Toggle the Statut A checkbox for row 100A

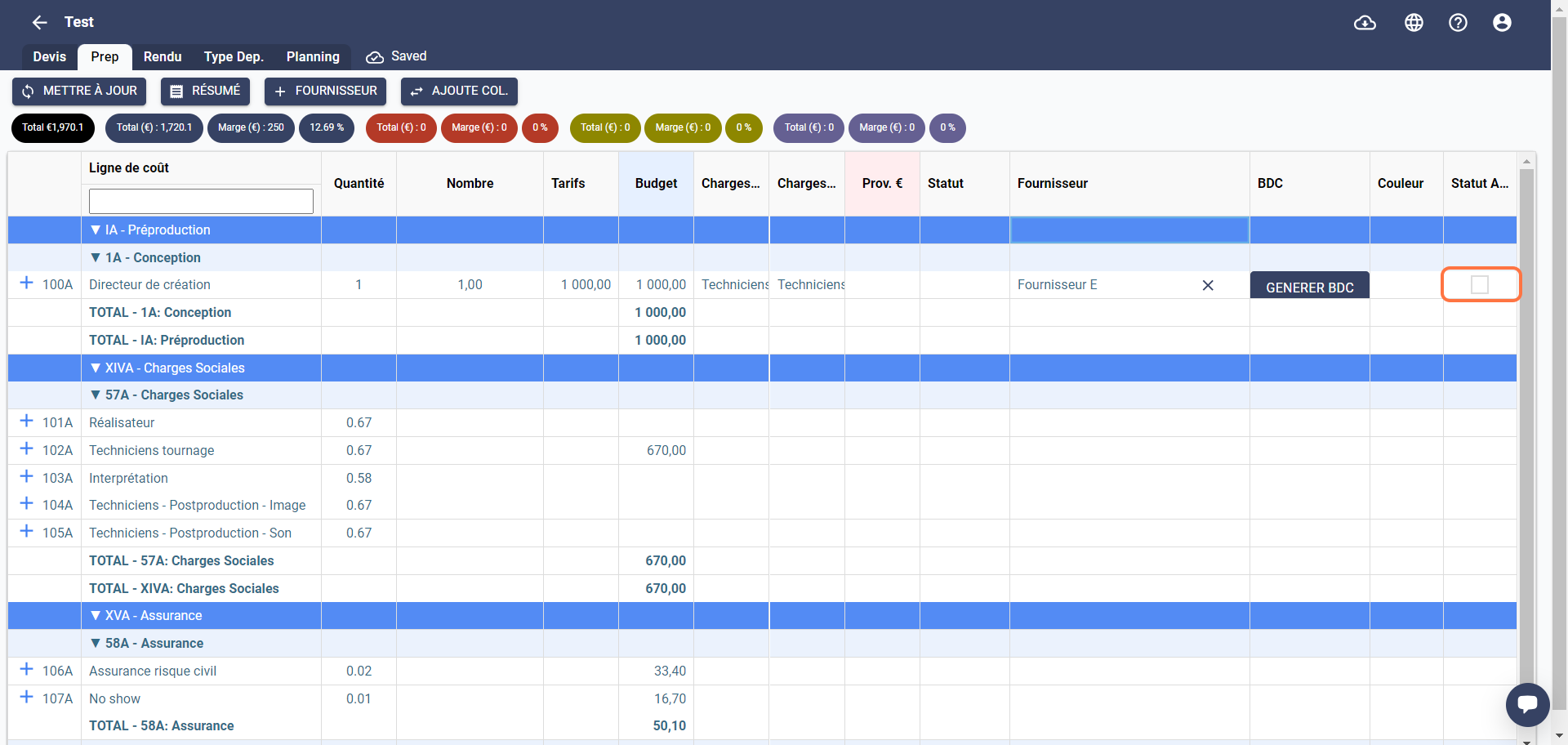pyautogui.click(x=1480, y=284)
